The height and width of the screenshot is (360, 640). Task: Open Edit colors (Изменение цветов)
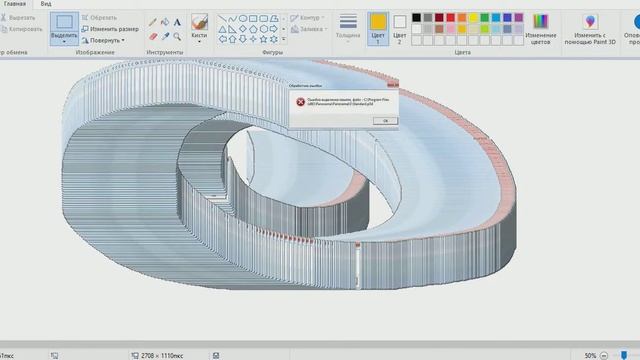click(x=541, y=29)
